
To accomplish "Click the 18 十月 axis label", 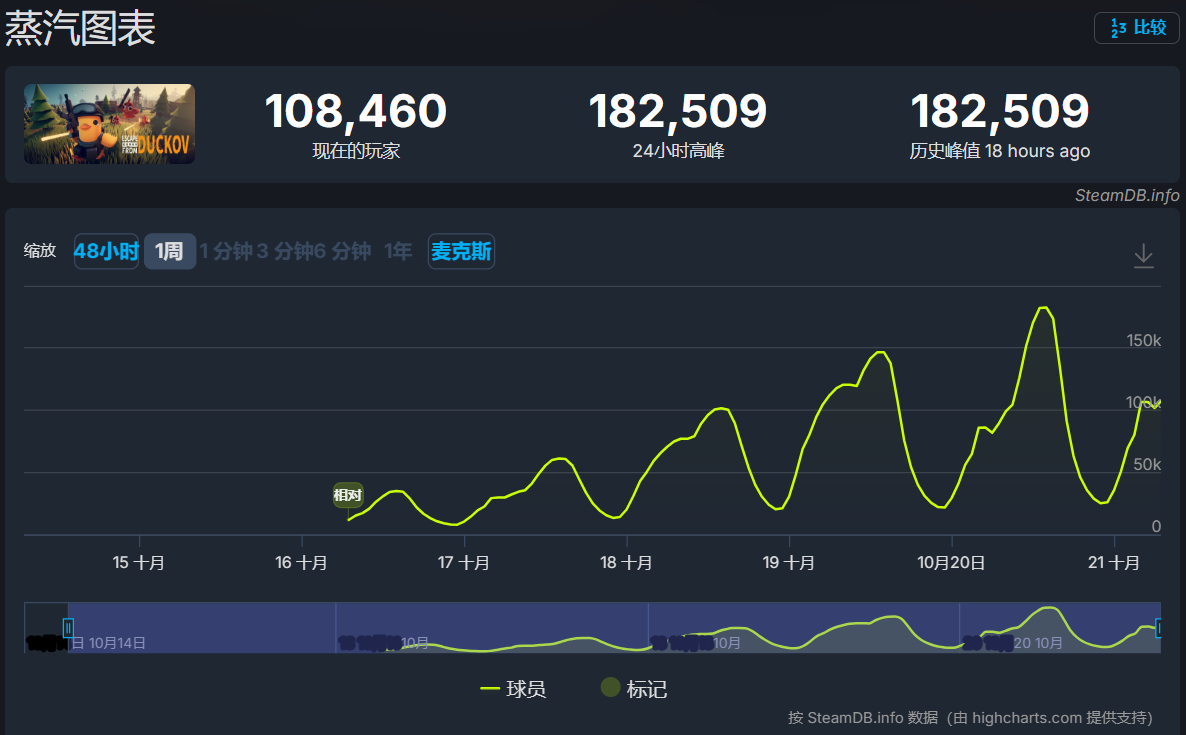I will pos(626,563).
